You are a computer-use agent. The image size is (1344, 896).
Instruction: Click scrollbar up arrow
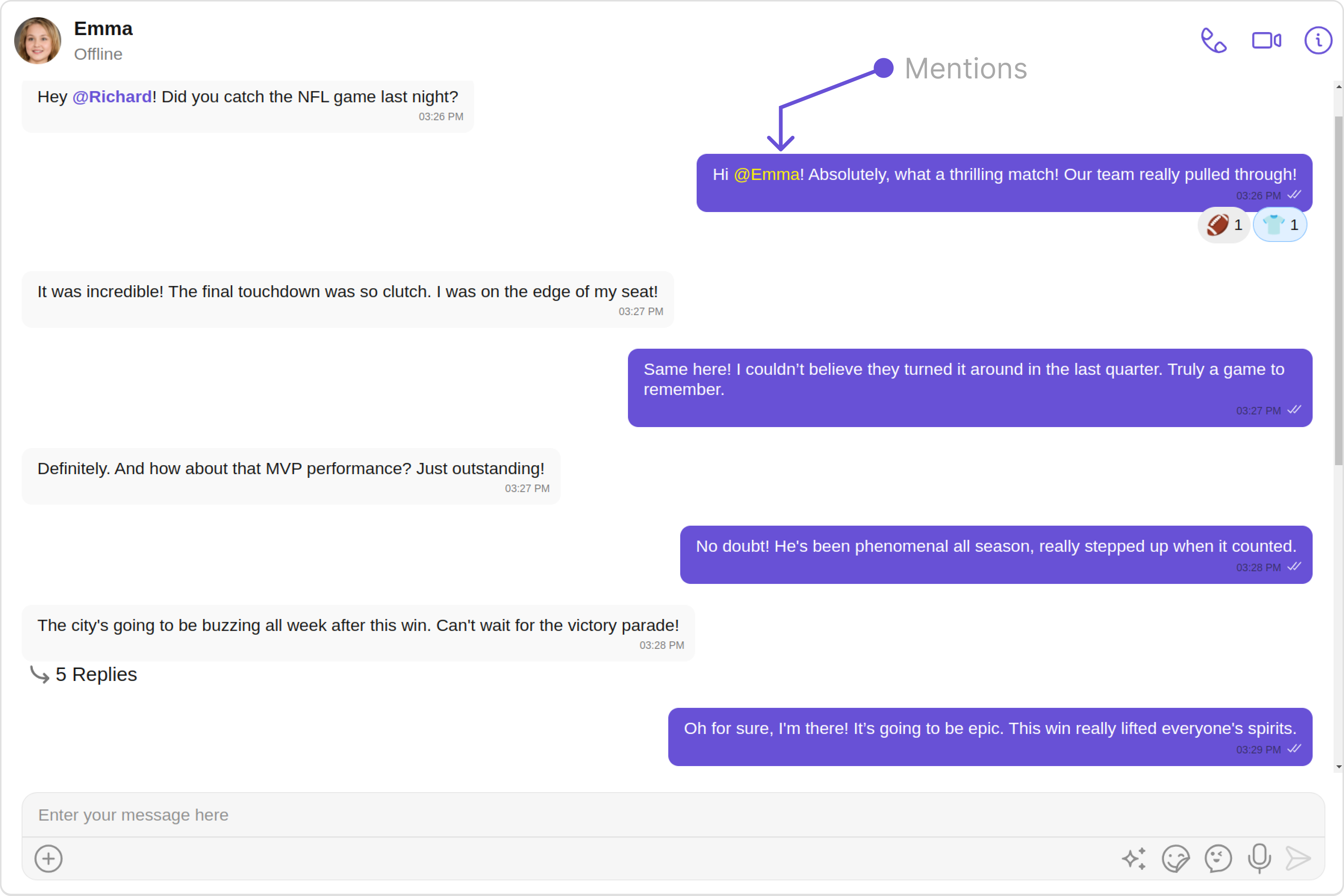pos(1338,87)
